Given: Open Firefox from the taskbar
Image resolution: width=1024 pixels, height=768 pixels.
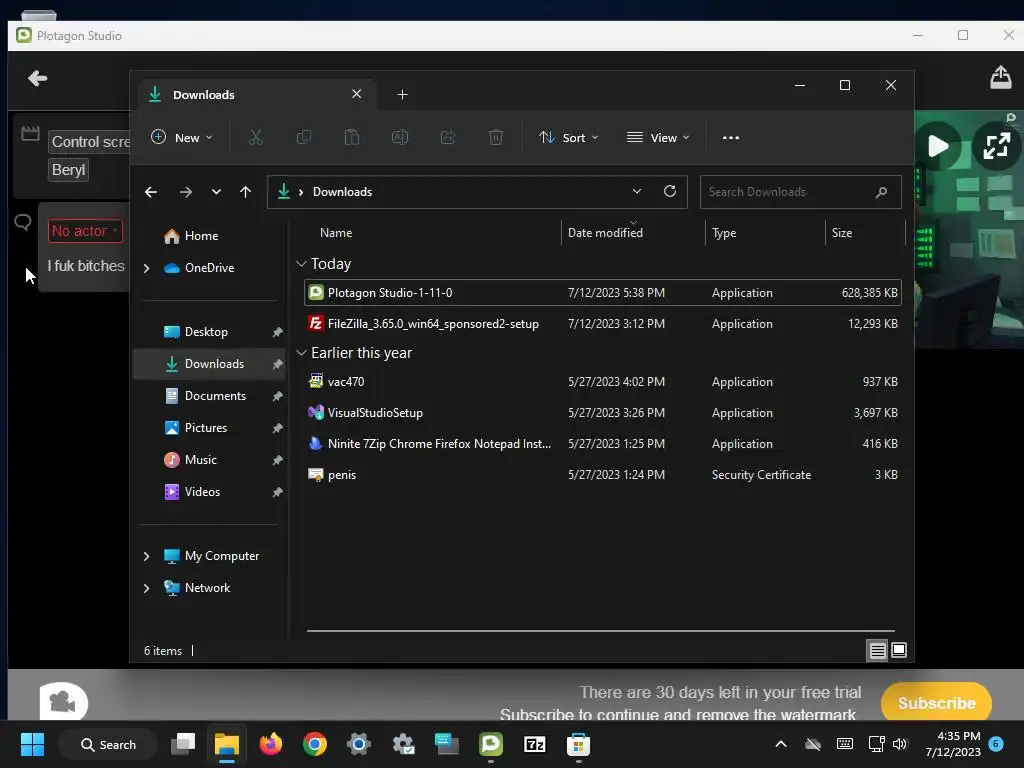Looking at the screenshot, I should 271,744.
